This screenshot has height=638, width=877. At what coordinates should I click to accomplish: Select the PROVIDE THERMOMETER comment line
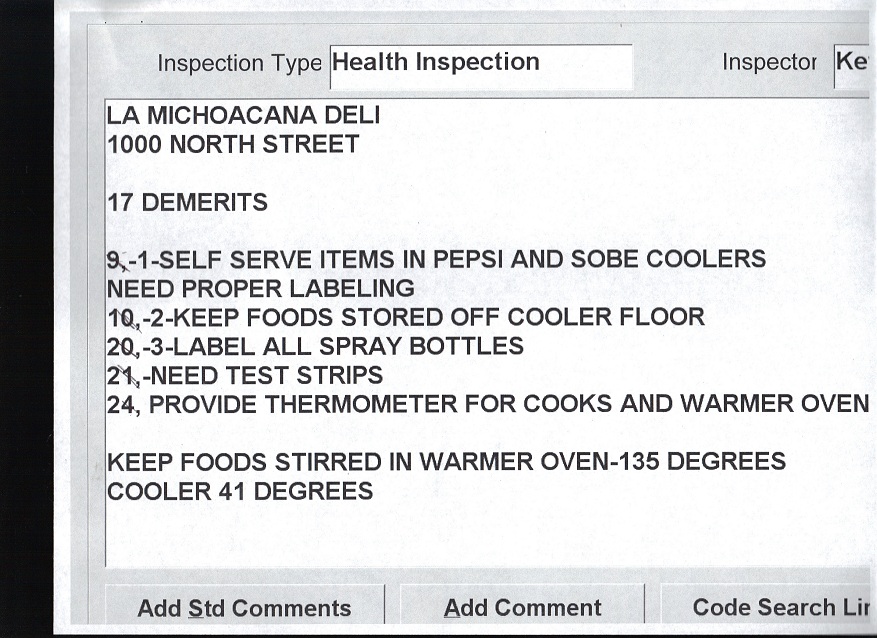pyautogui.click(x=488, y=405)
